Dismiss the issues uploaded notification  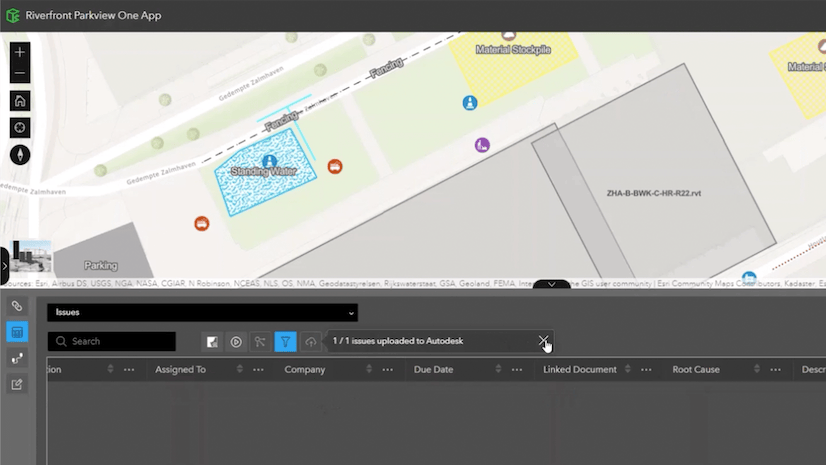[543, 340]
